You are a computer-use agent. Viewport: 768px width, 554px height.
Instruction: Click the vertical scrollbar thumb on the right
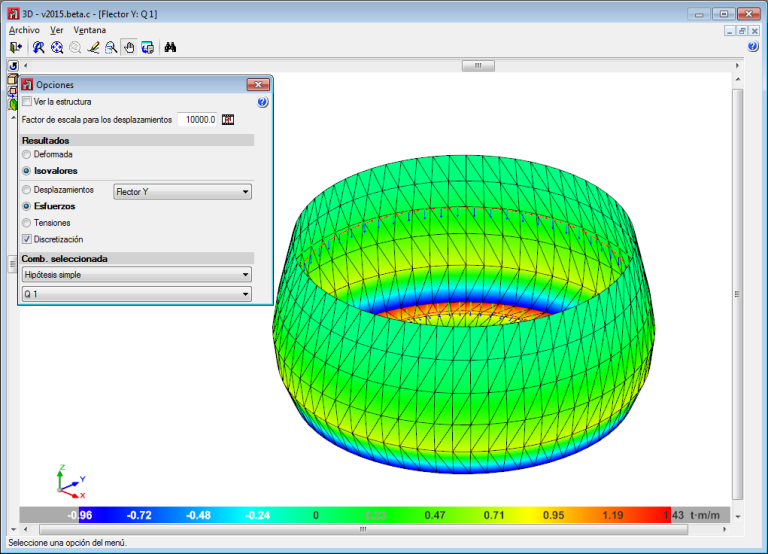738,294
